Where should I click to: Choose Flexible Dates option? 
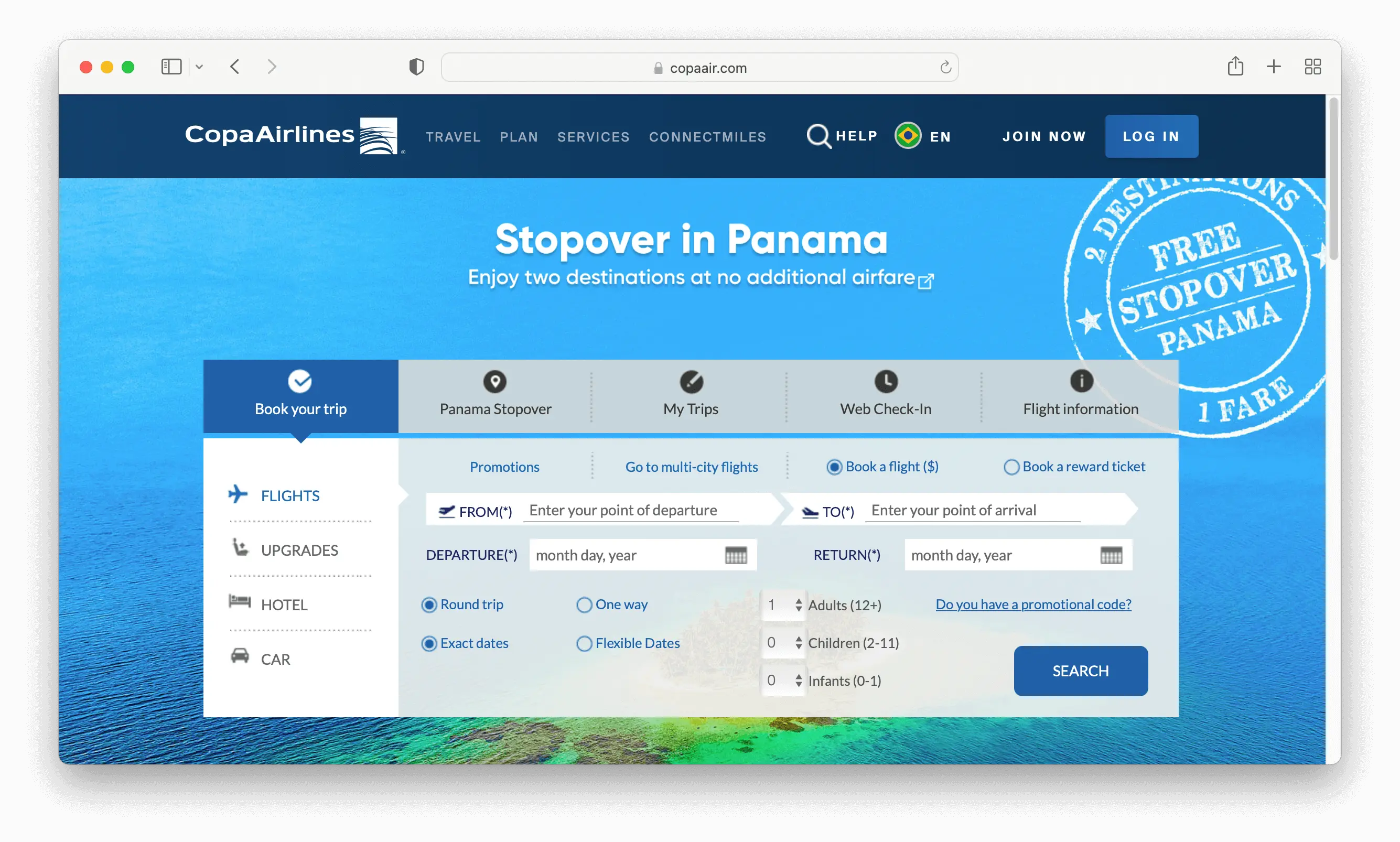coord(584,643)
